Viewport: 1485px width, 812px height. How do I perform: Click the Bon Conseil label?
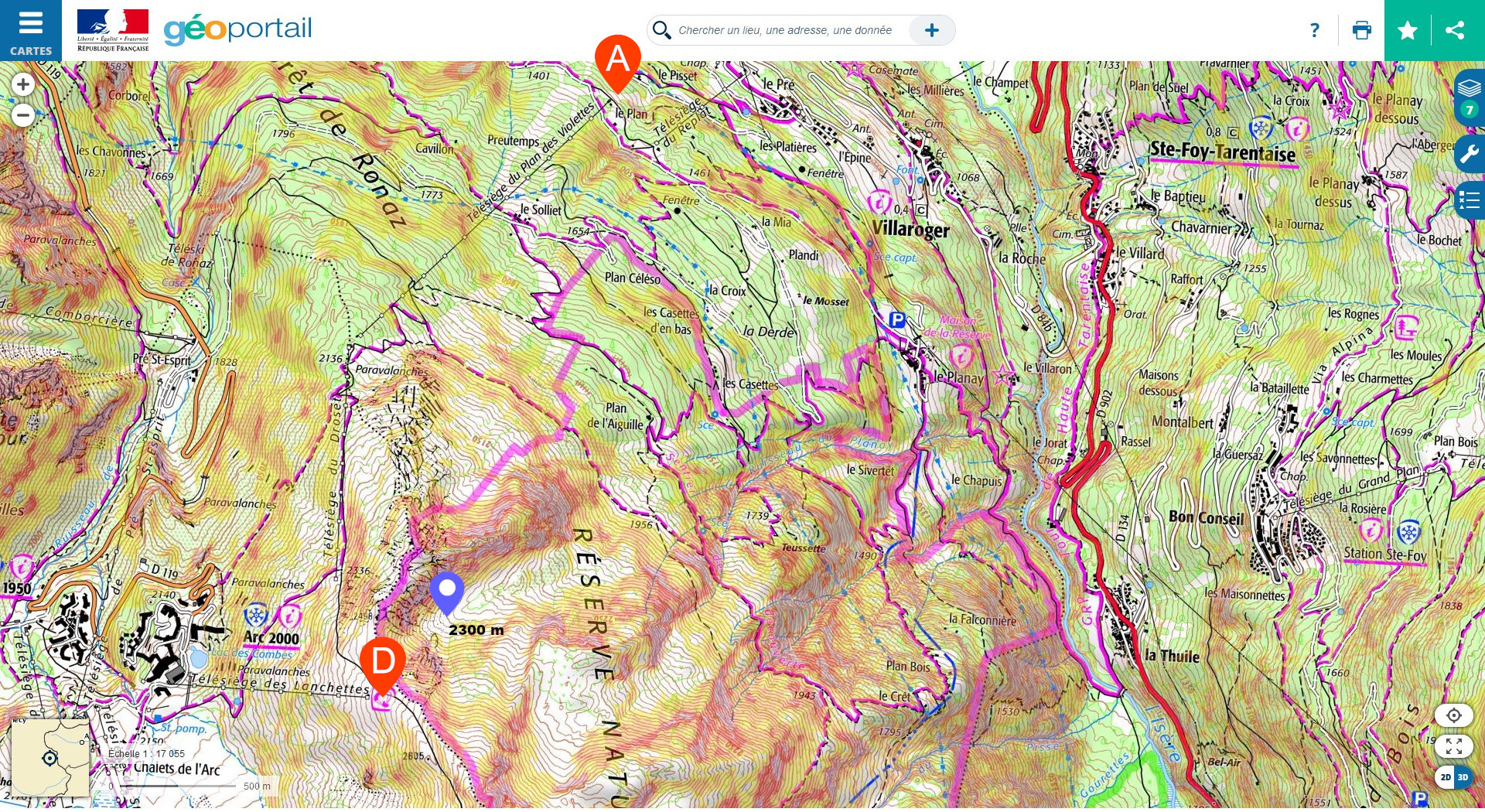[1206, 517]
